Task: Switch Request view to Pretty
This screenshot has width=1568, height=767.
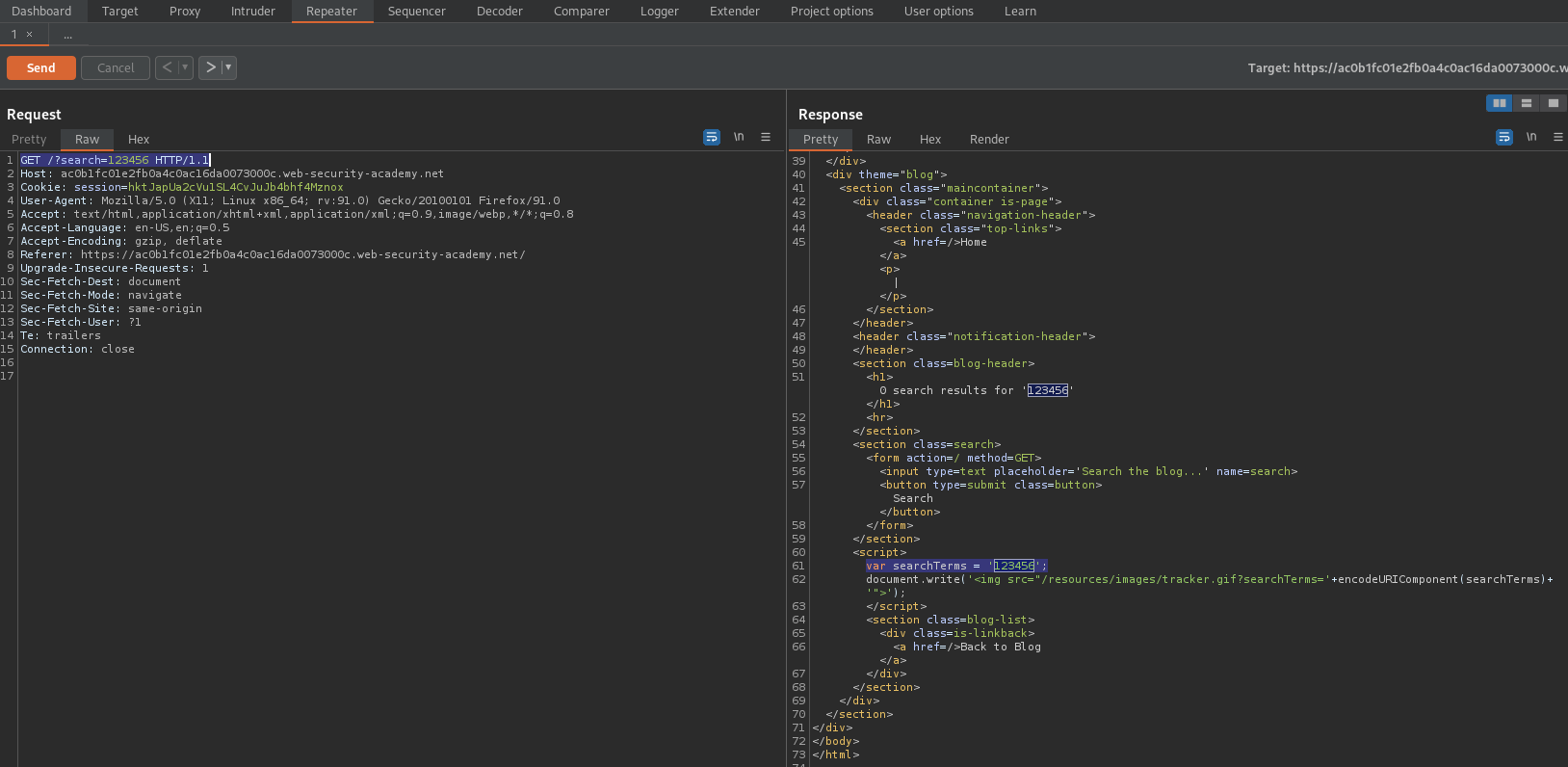Action: pos(29,140)
